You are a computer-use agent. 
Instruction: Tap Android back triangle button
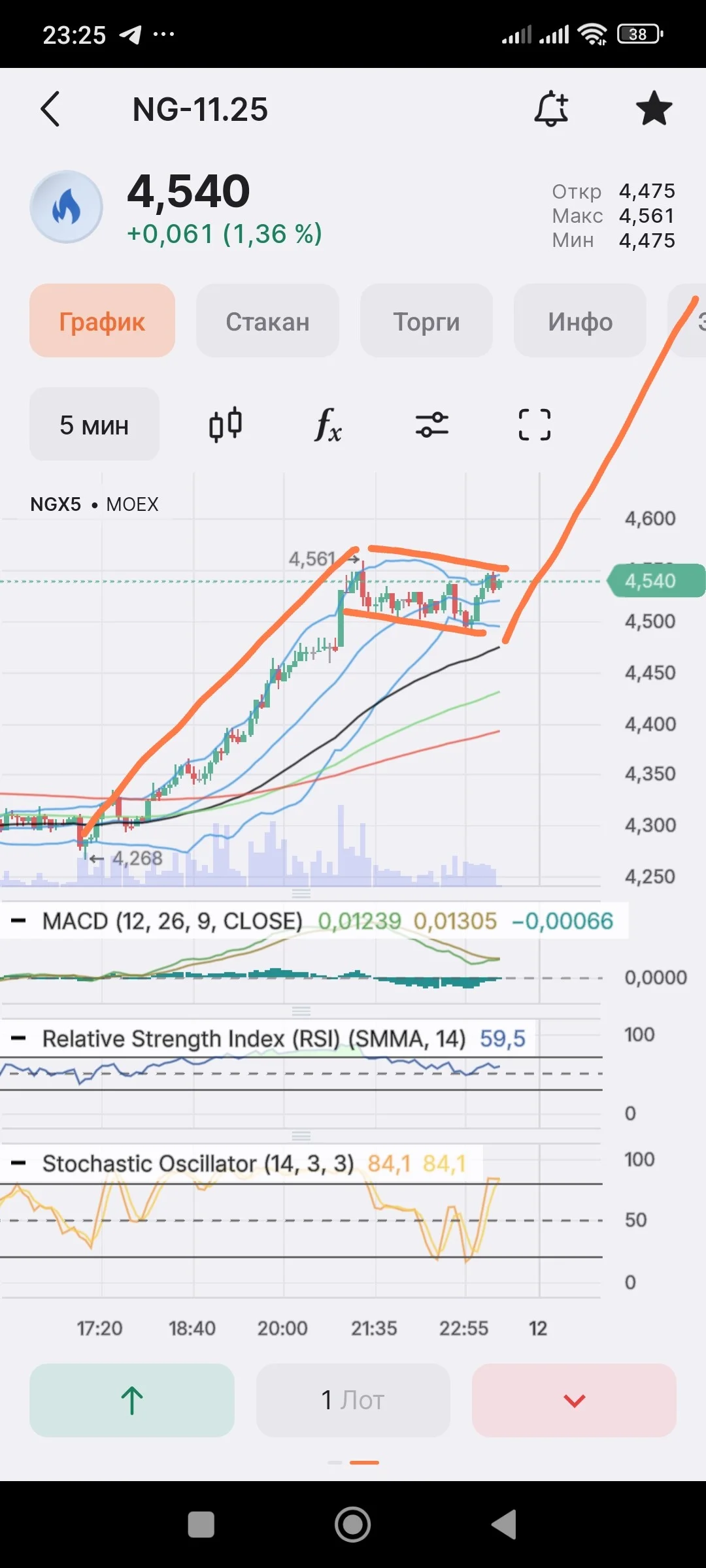[504, 1525]
